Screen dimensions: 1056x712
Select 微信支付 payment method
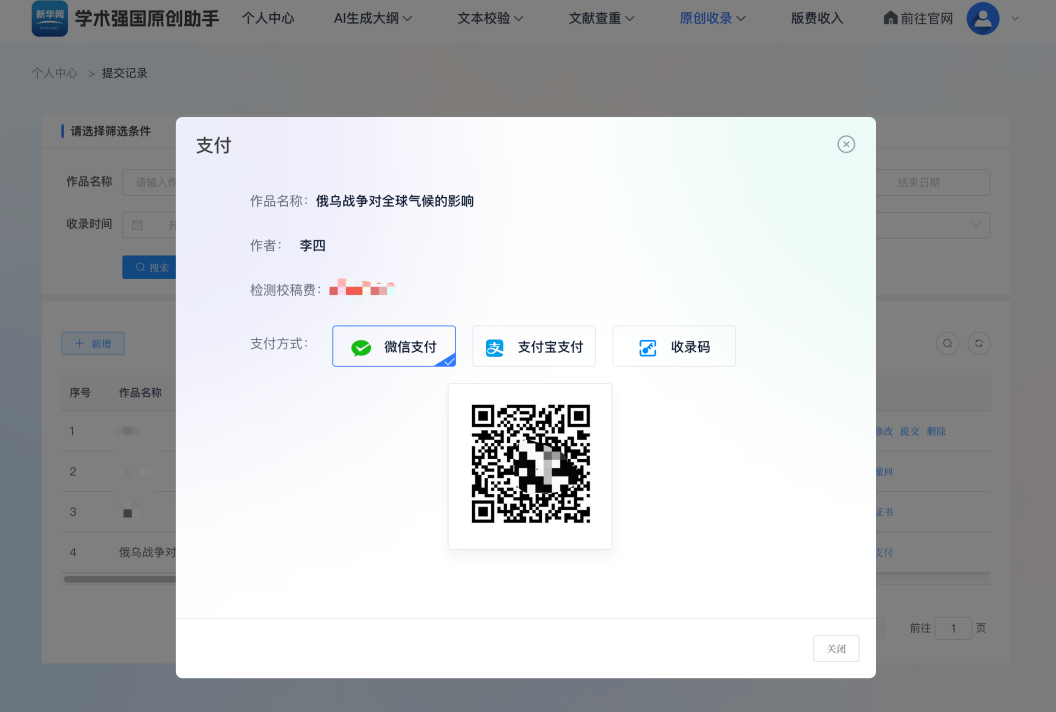click(394, 347)
